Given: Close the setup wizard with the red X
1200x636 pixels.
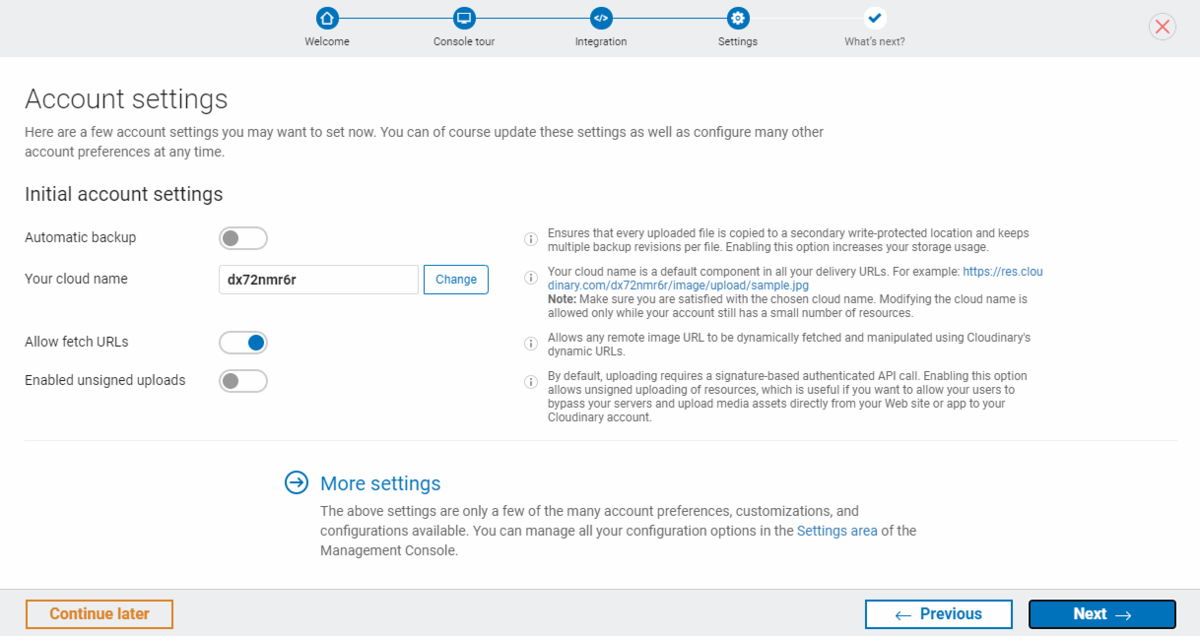Looking at the screenshot, I should [1162, 27].
